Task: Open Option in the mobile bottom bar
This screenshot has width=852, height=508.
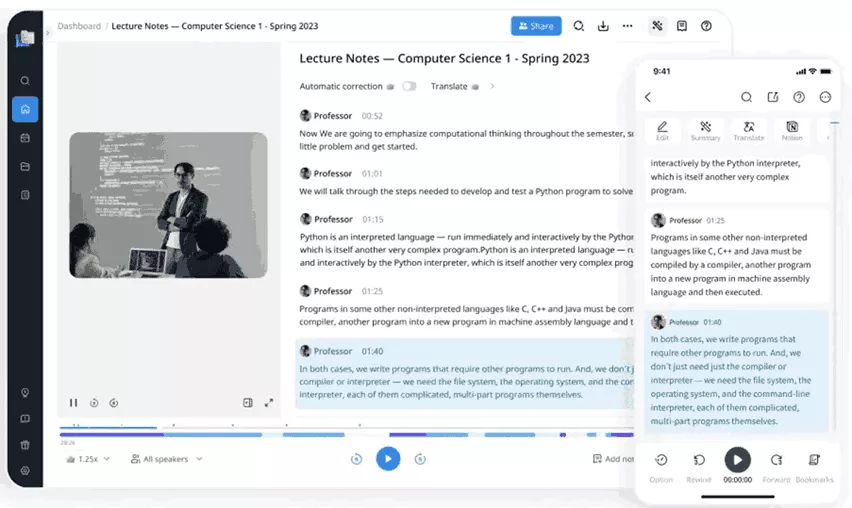Action: [661, 467]
